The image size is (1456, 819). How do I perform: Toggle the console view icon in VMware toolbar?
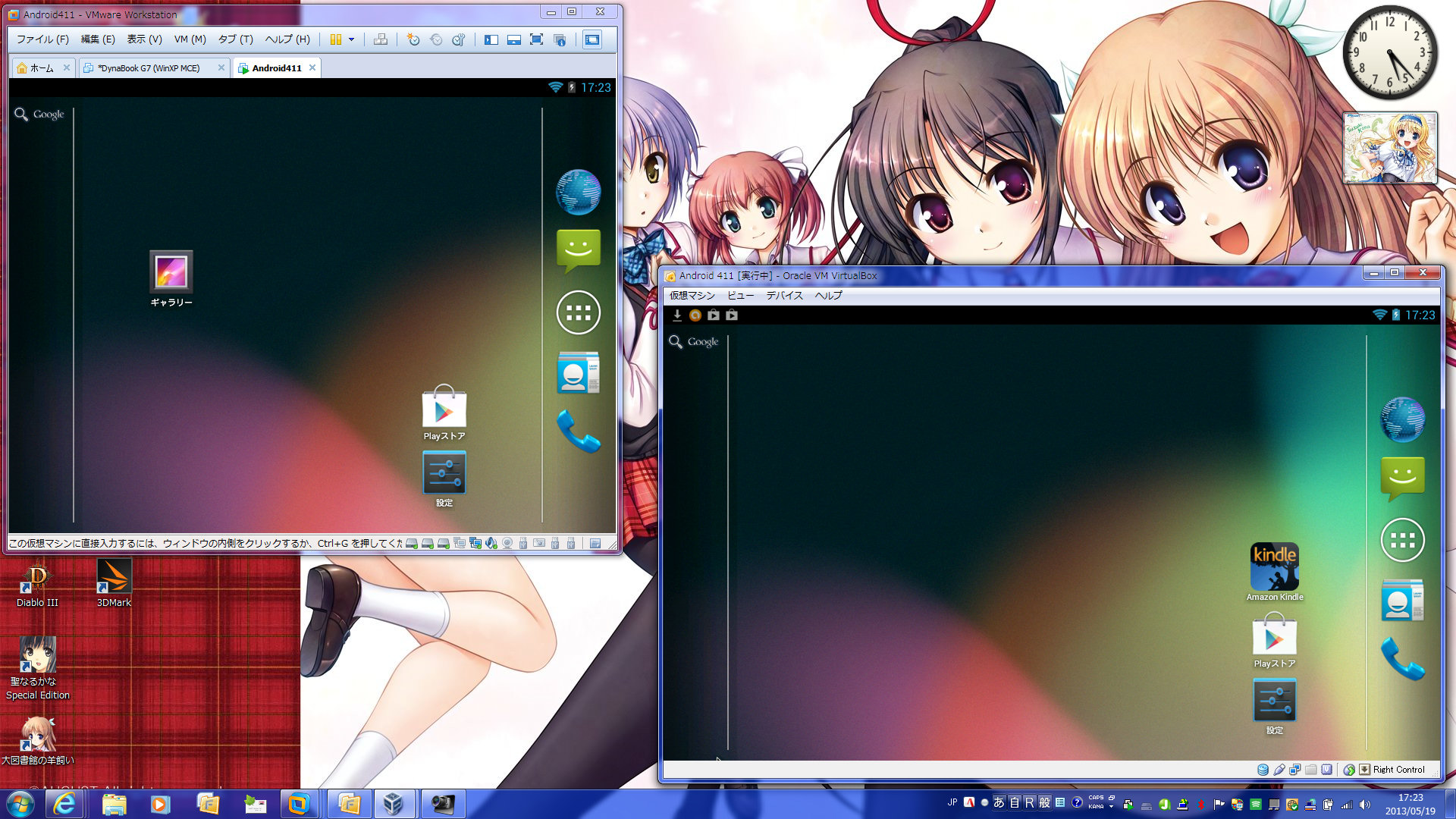592,39
